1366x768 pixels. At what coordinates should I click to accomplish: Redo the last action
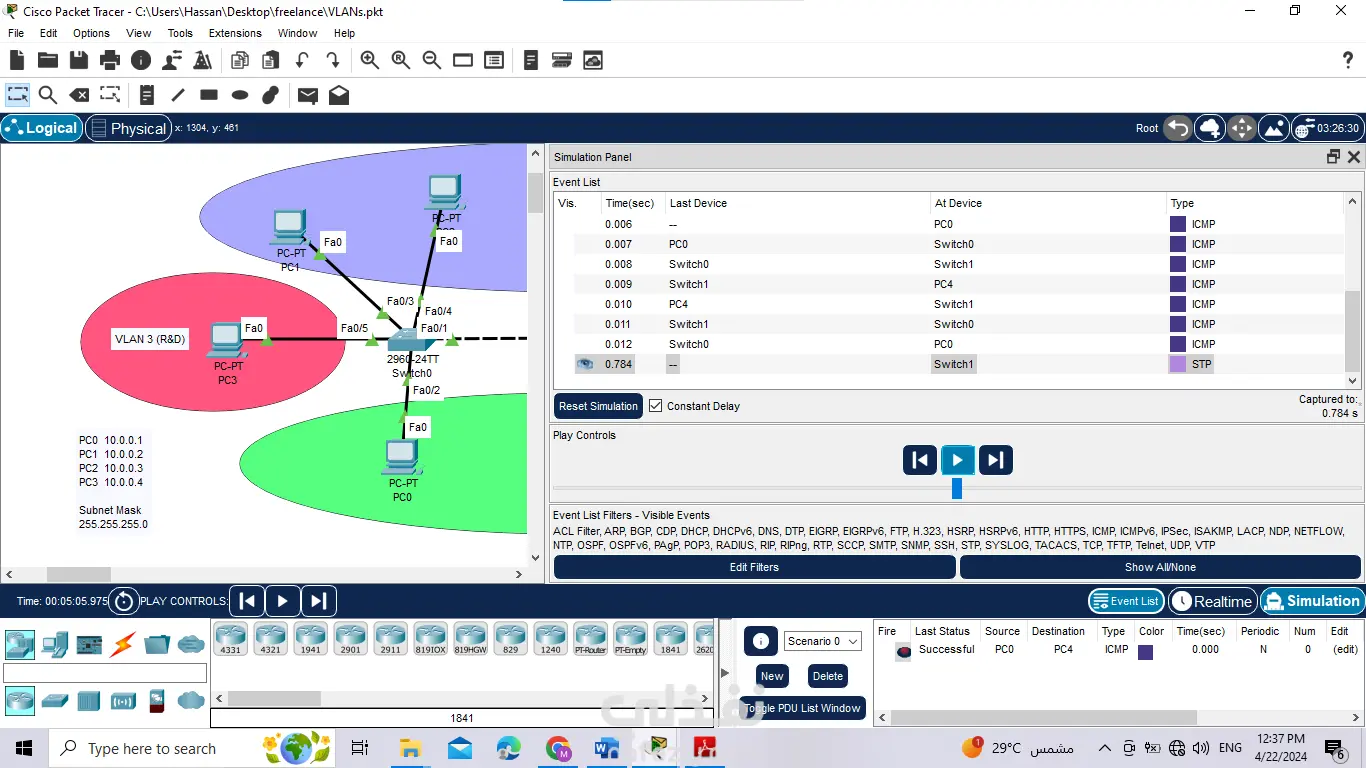tap(332, 61)
